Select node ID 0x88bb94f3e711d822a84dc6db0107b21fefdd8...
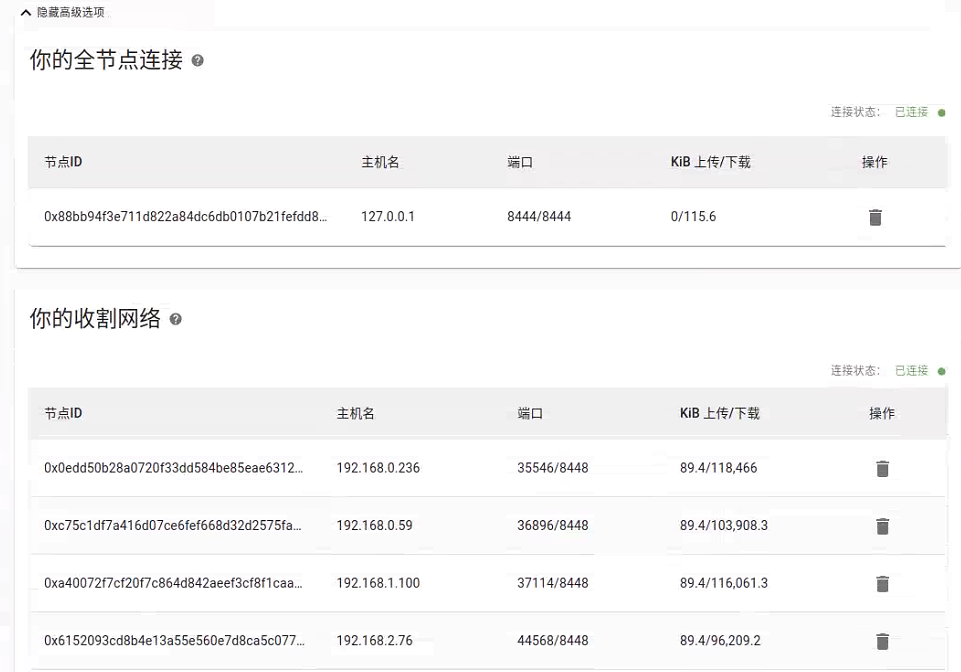This screenshot has height=672, width=961. tap(186, 216)
